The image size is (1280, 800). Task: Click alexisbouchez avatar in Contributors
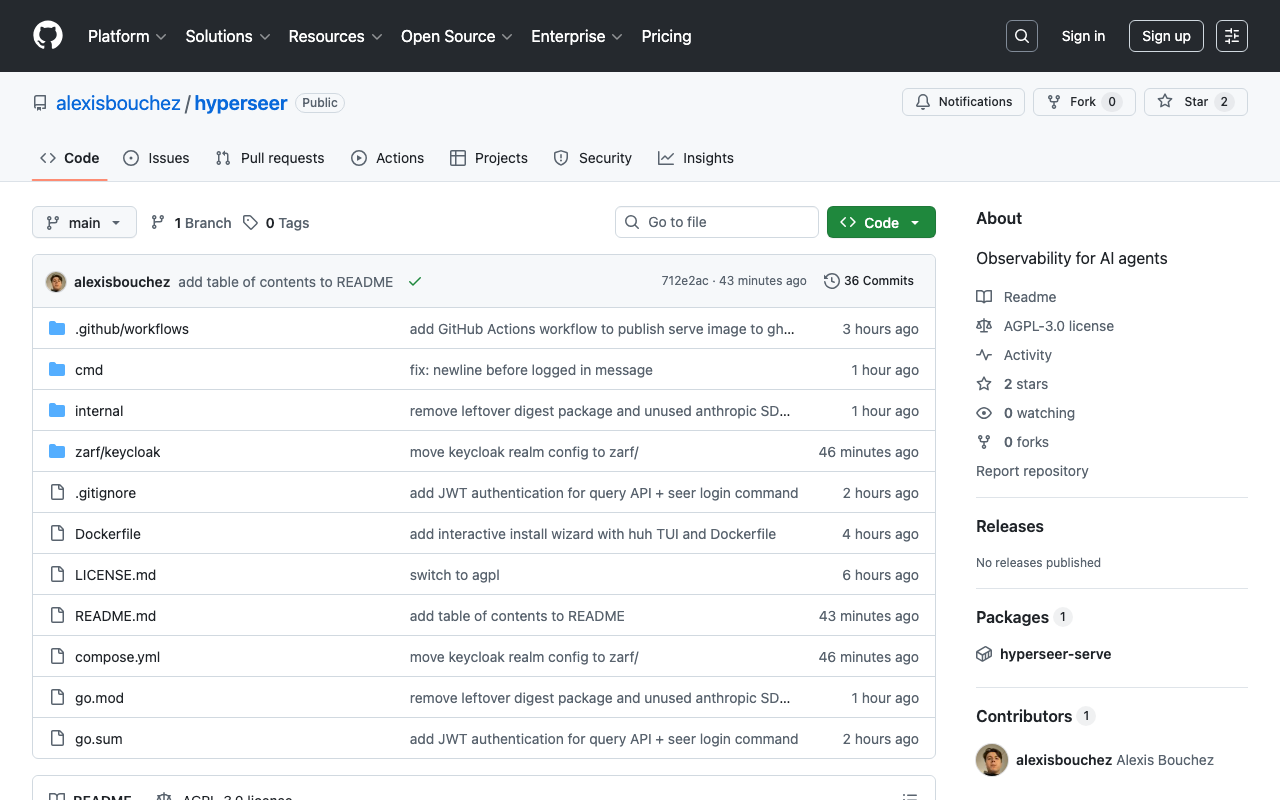coord(992,760)
